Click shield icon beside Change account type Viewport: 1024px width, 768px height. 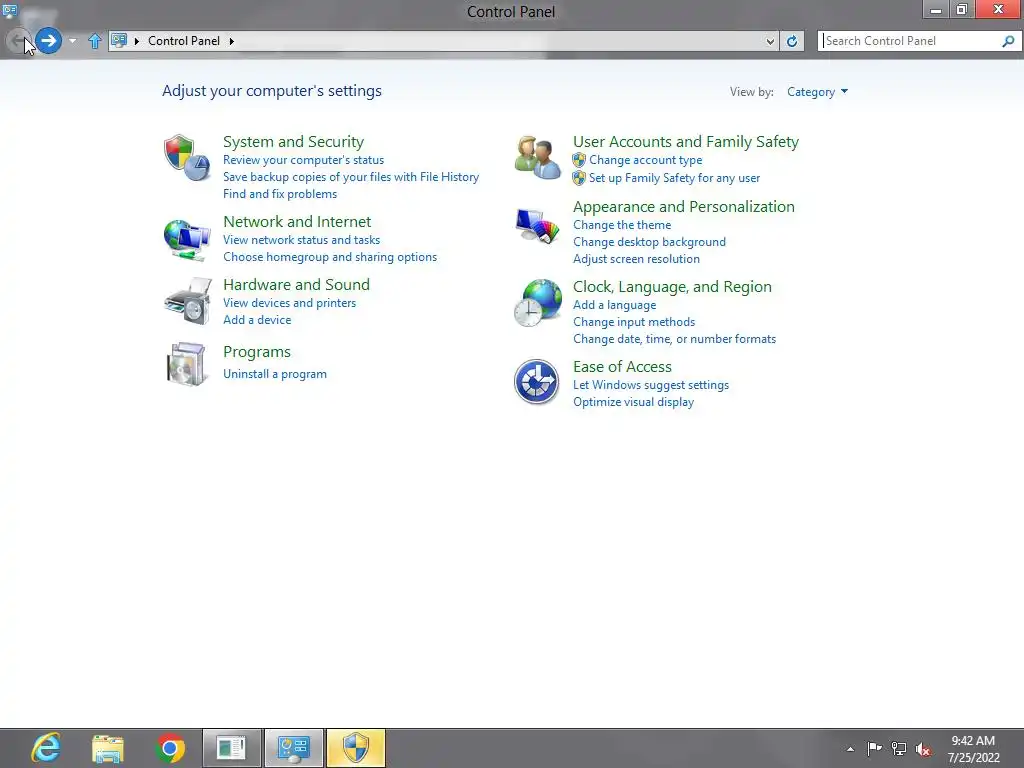coord(579,160)
